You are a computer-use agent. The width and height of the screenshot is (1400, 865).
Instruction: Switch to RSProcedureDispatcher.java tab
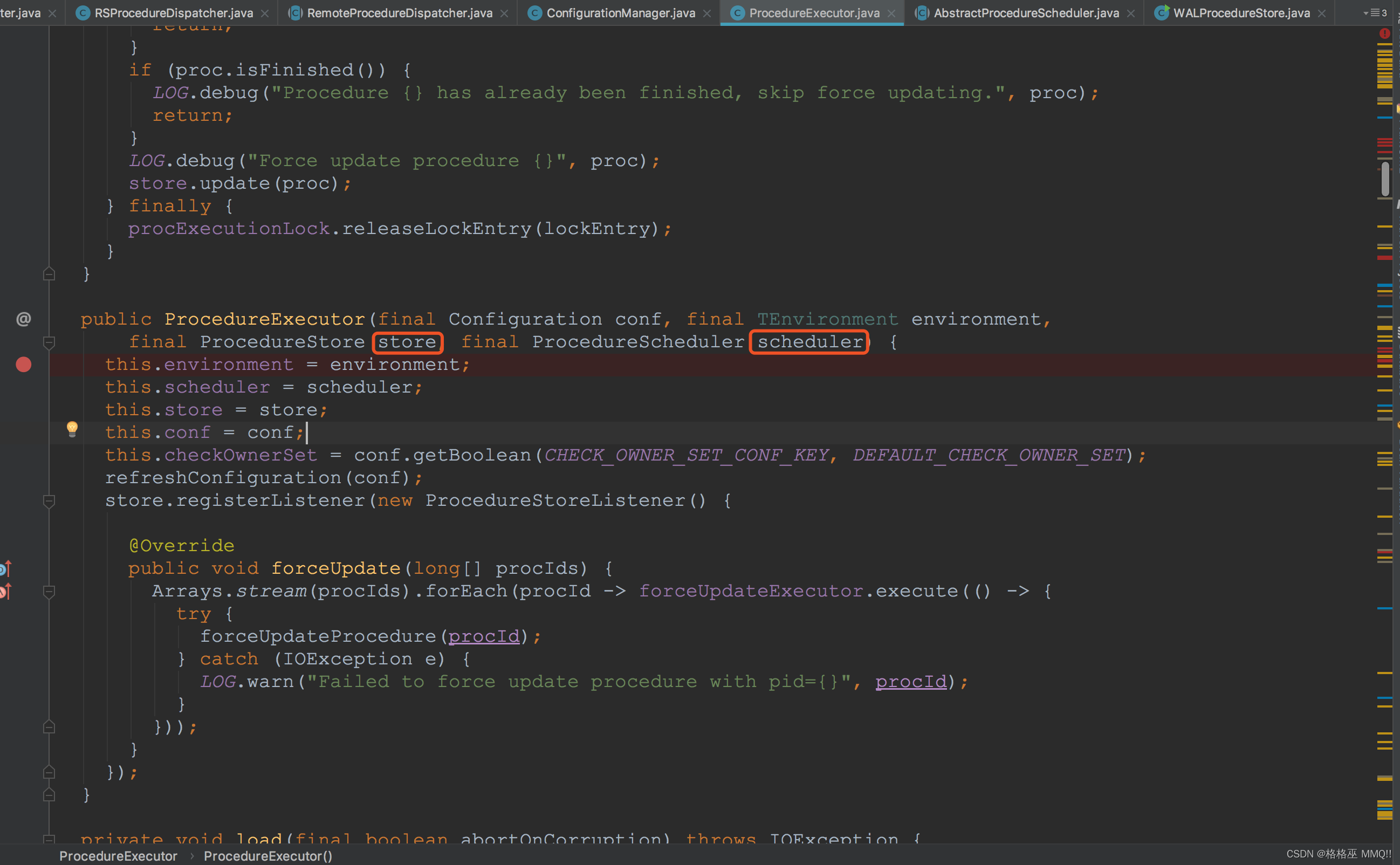pyautogui.click(x=173, y=12)
